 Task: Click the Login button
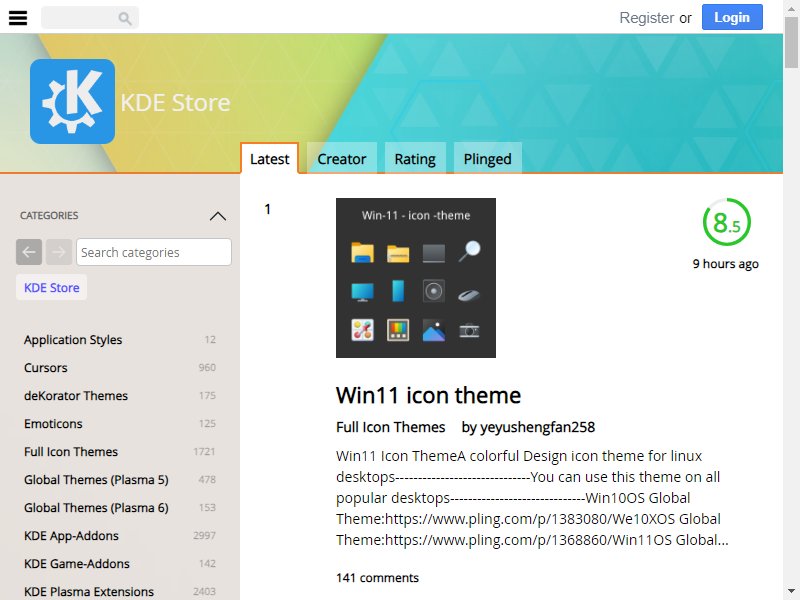coord(732,17)
